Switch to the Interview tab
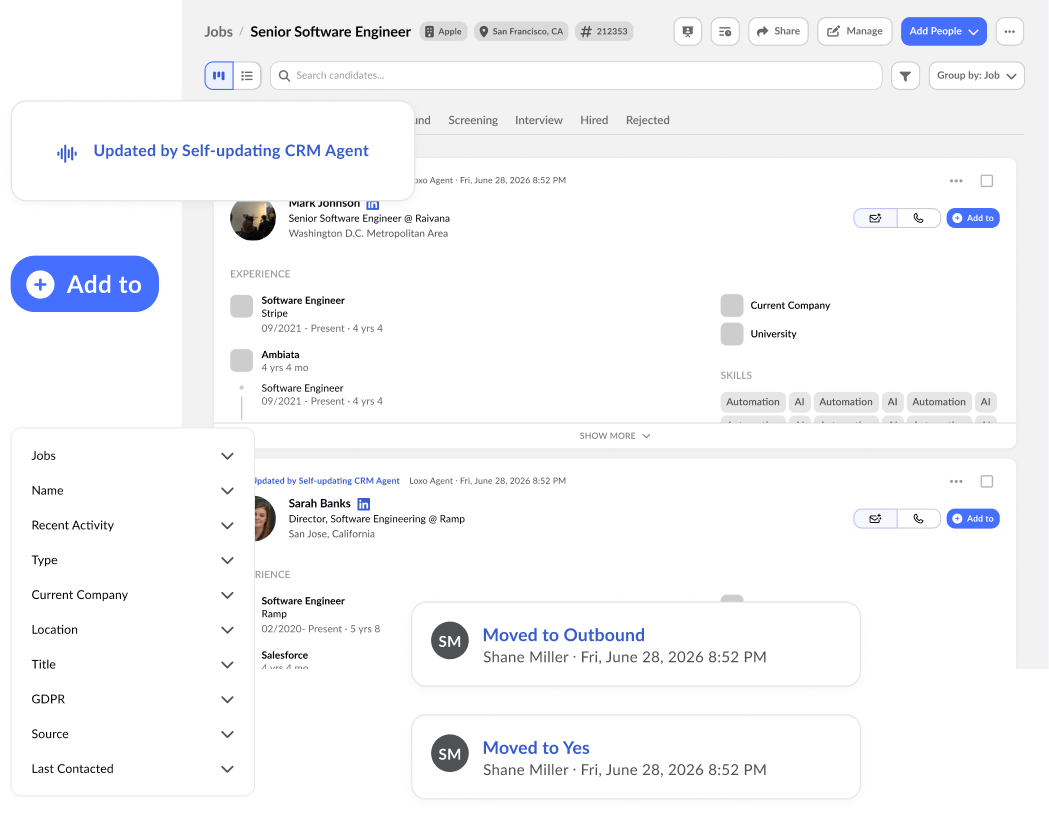1049x813 pixels. coord(539,120)
